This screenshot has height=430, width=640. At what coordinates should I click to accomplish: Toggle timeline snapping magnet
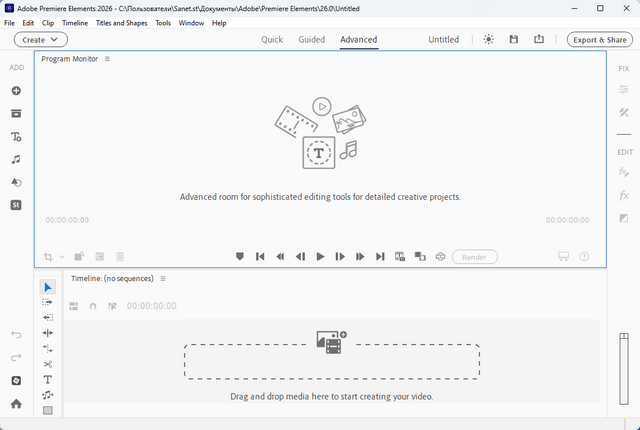[93, 306]
